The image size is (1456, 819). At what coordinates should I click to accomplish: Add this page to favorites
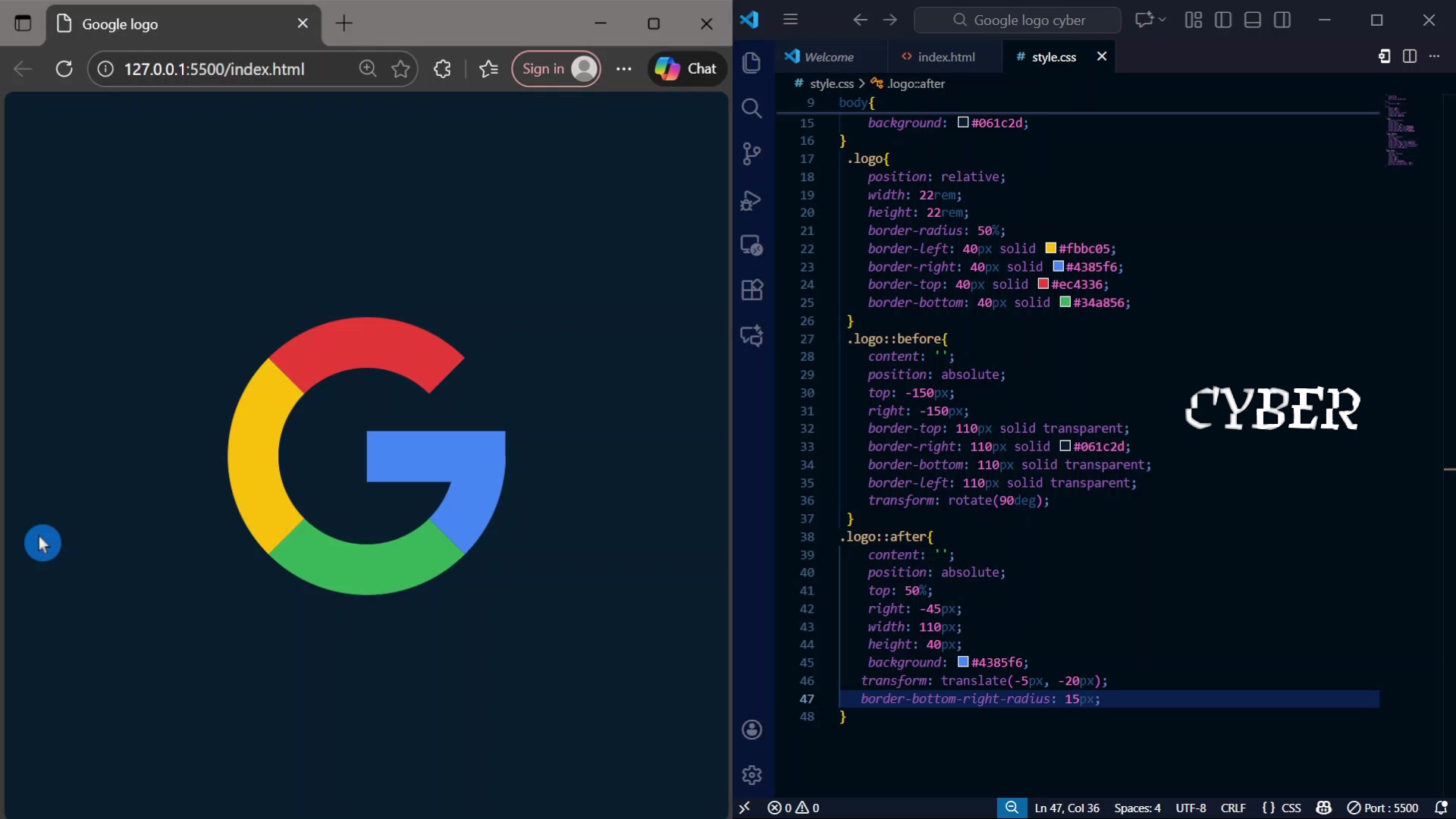click(x=400, y=69)
